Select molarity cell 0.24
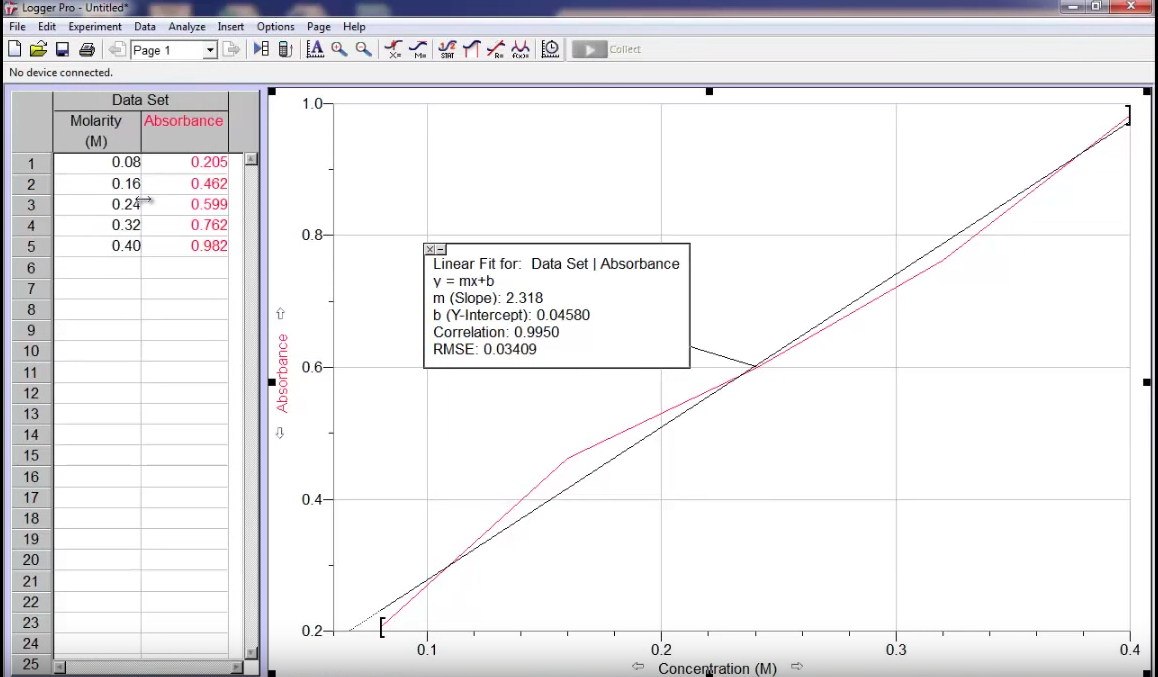 [97, 205]
